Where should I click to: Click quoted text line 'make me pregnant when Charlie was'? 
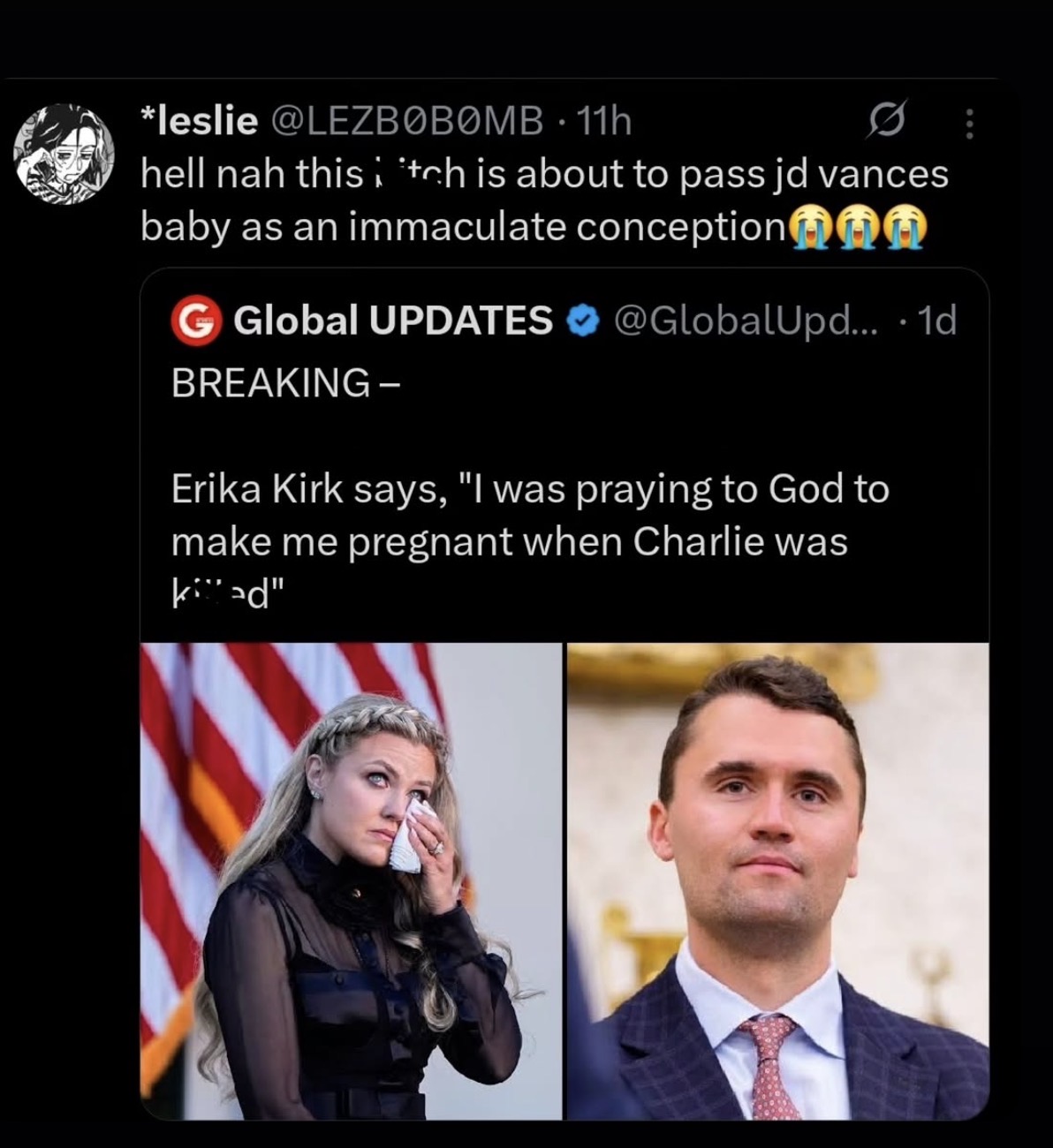pos(509,541)
